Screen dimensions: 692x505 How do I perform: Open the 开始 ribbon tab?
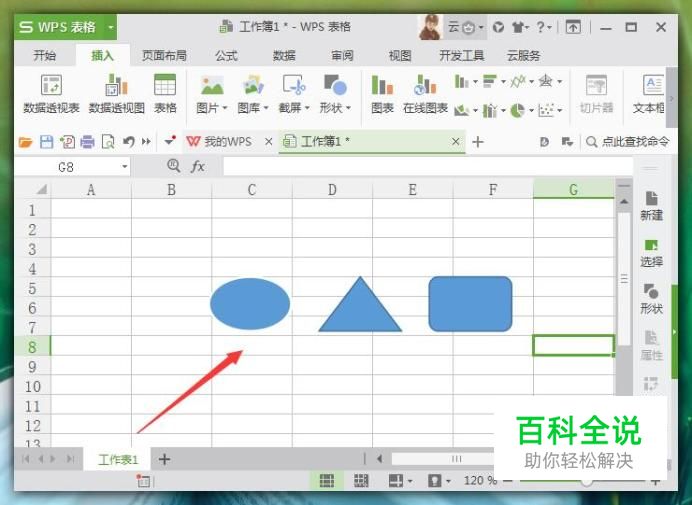[45, 56]
